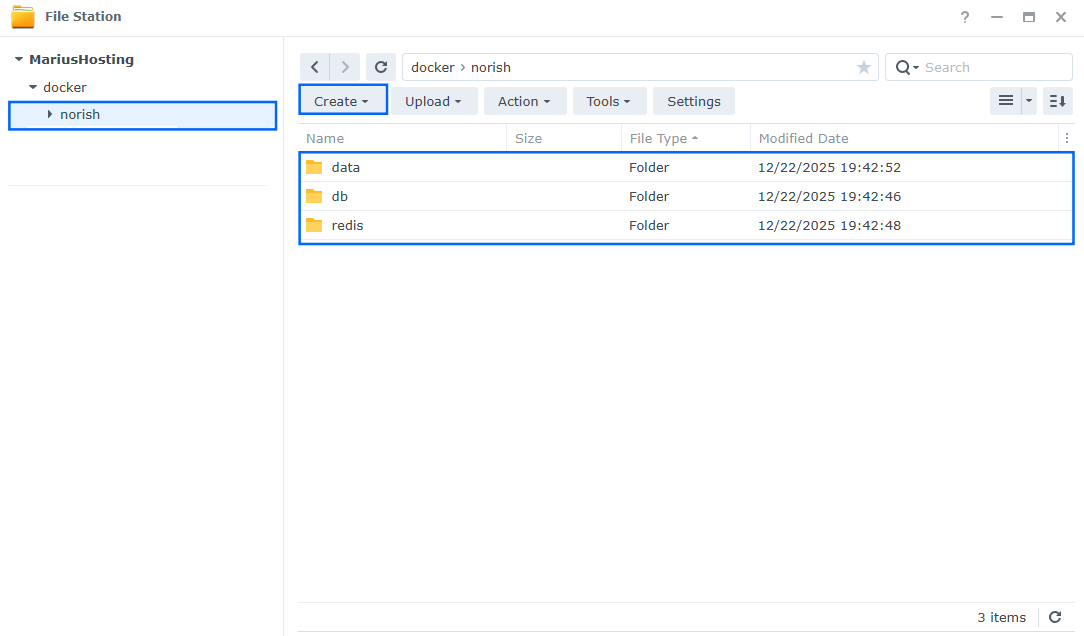This screenshot has width=1084, height=636.
Task: Open the column options via the vertical dots
Action: (1066, 138)
